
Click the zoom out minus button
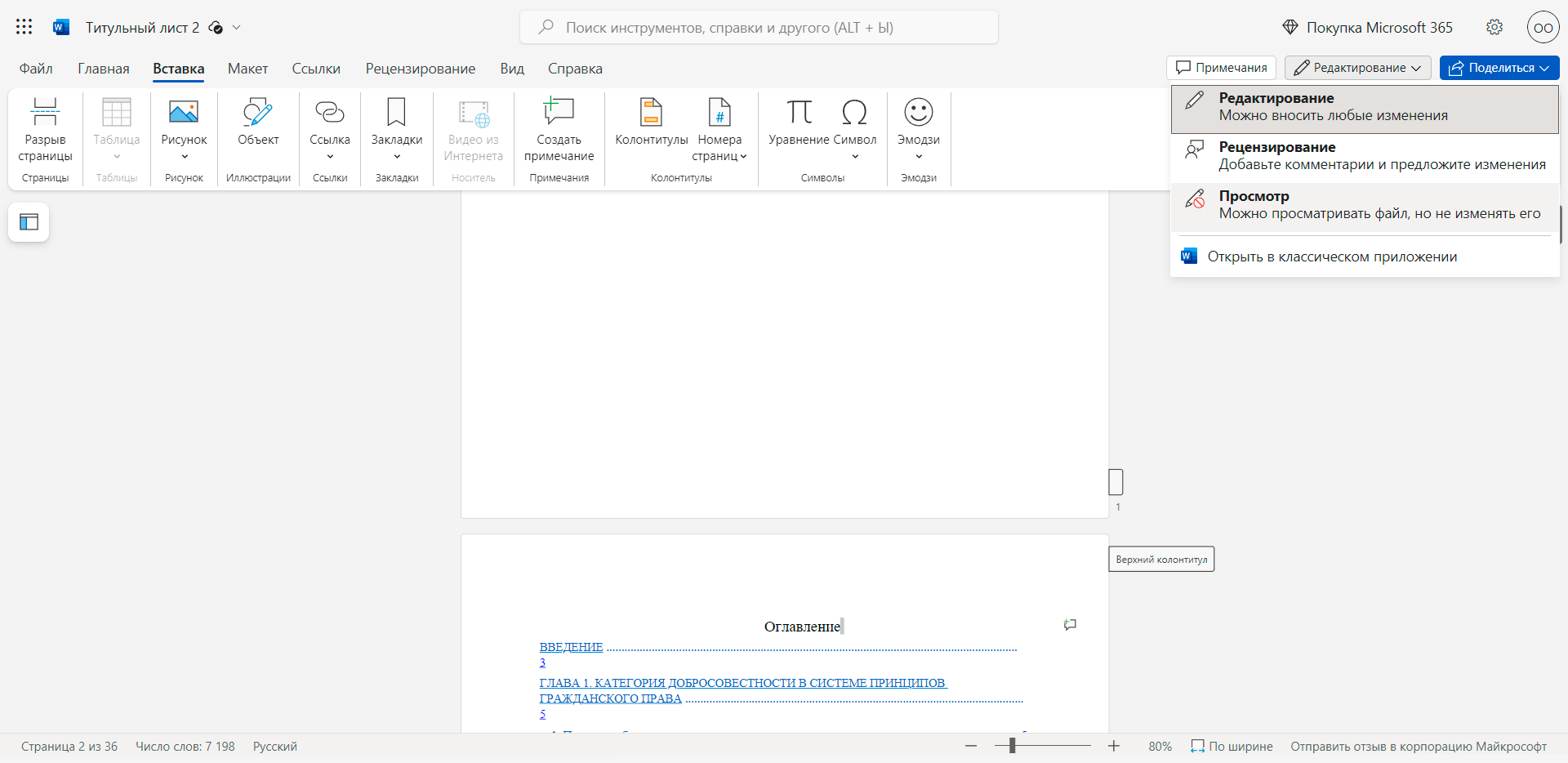[971, 746]
